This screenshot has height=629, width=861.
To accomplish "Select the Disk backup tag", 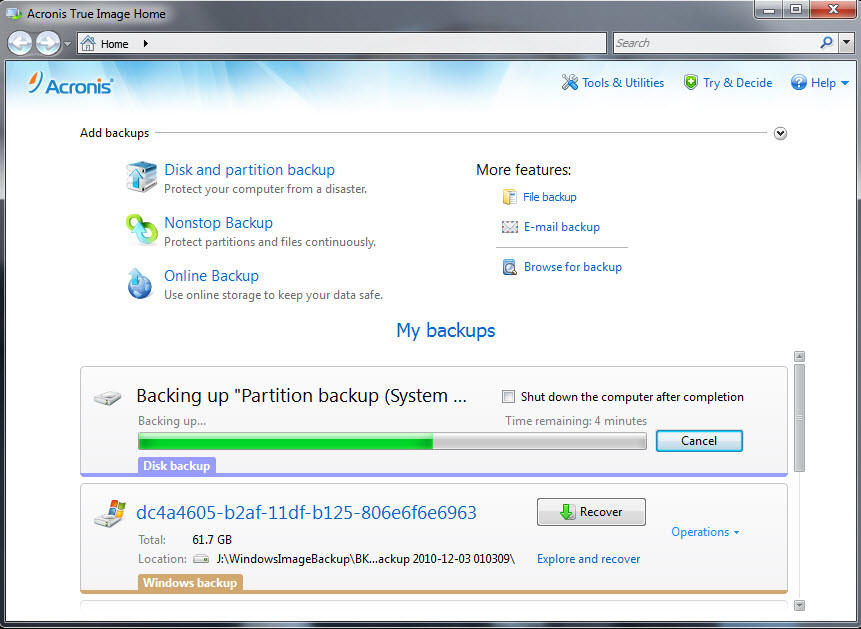I will pos(177,466).
